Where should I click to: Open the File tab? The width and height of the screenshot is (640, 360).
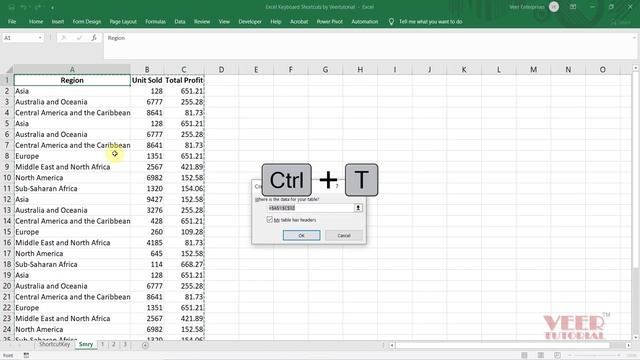[12, 22]
